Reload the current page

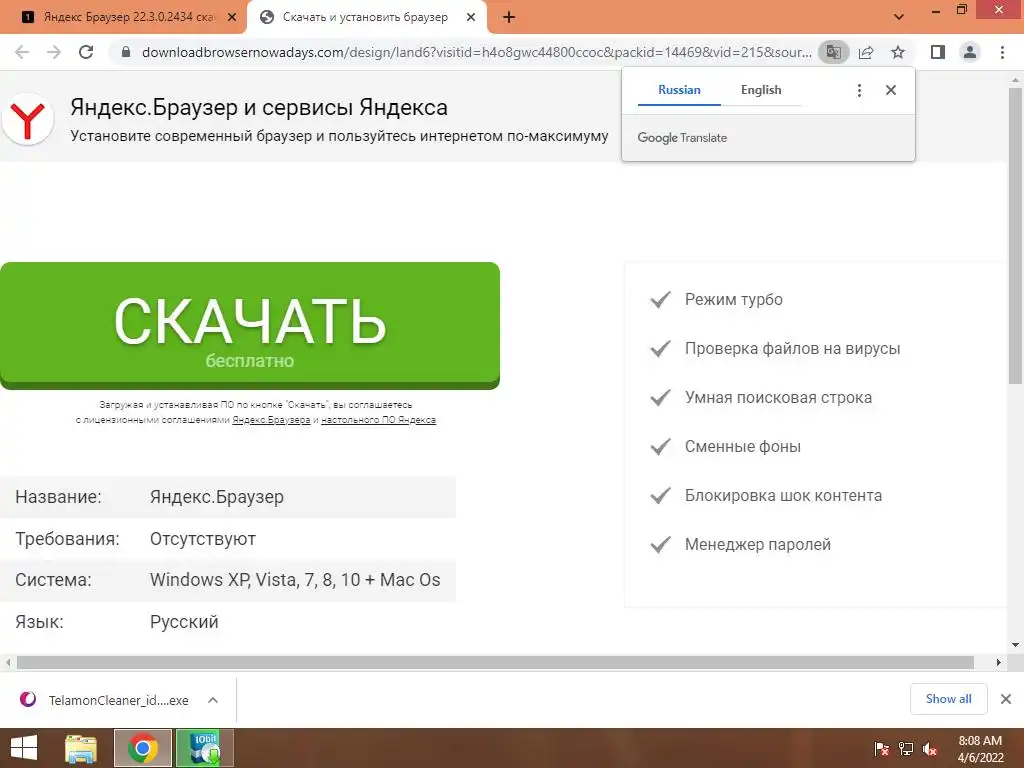(x=86, y=52)
